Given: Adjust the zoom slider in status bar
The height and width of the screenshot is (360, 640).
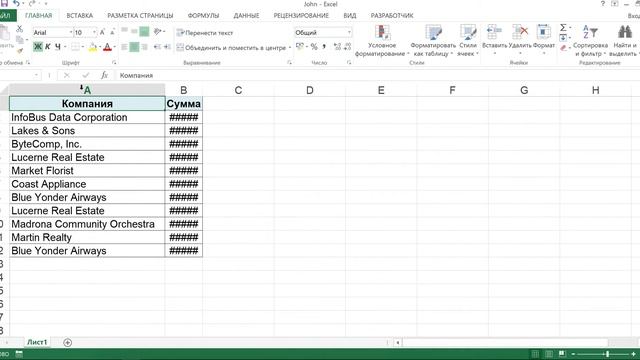Looking at the screenshot, I should pos(607,354).
